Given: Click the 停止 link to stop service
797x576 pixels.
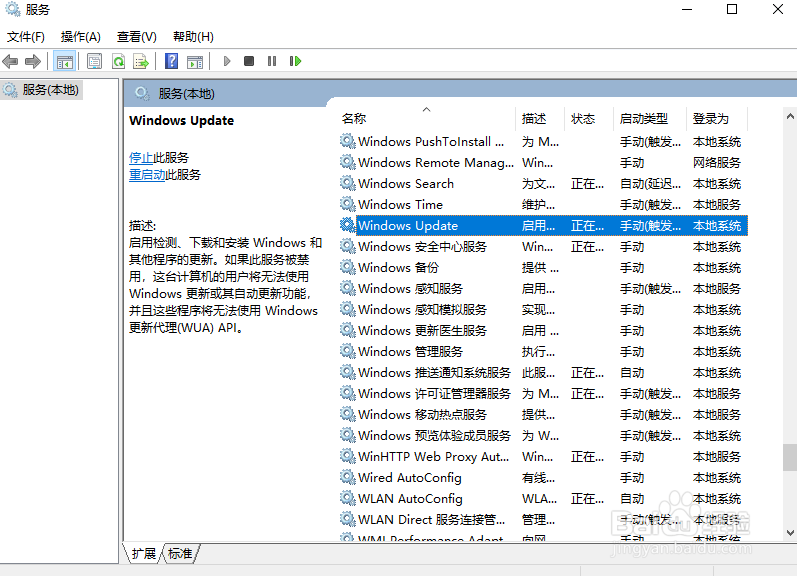Looking at the screenshot, I should [x=141, y=158].
